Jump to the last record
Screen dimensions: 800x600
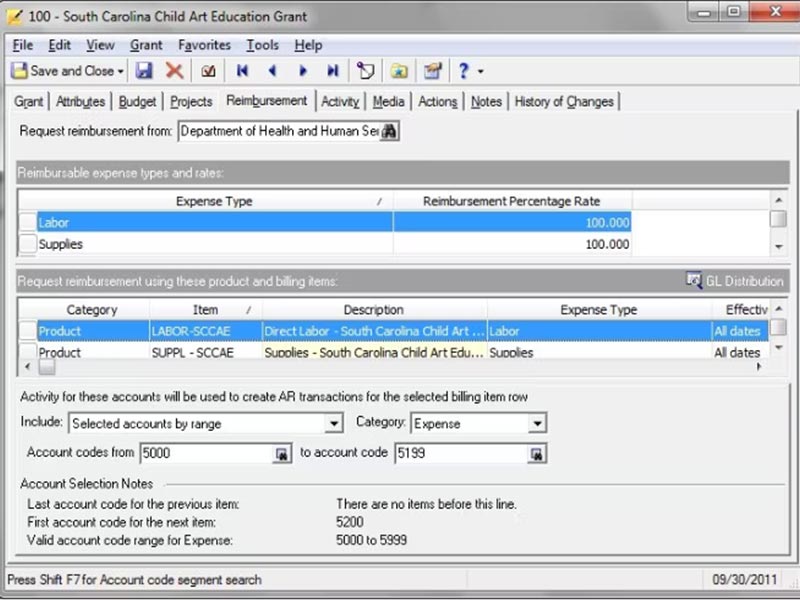(332, 71)
